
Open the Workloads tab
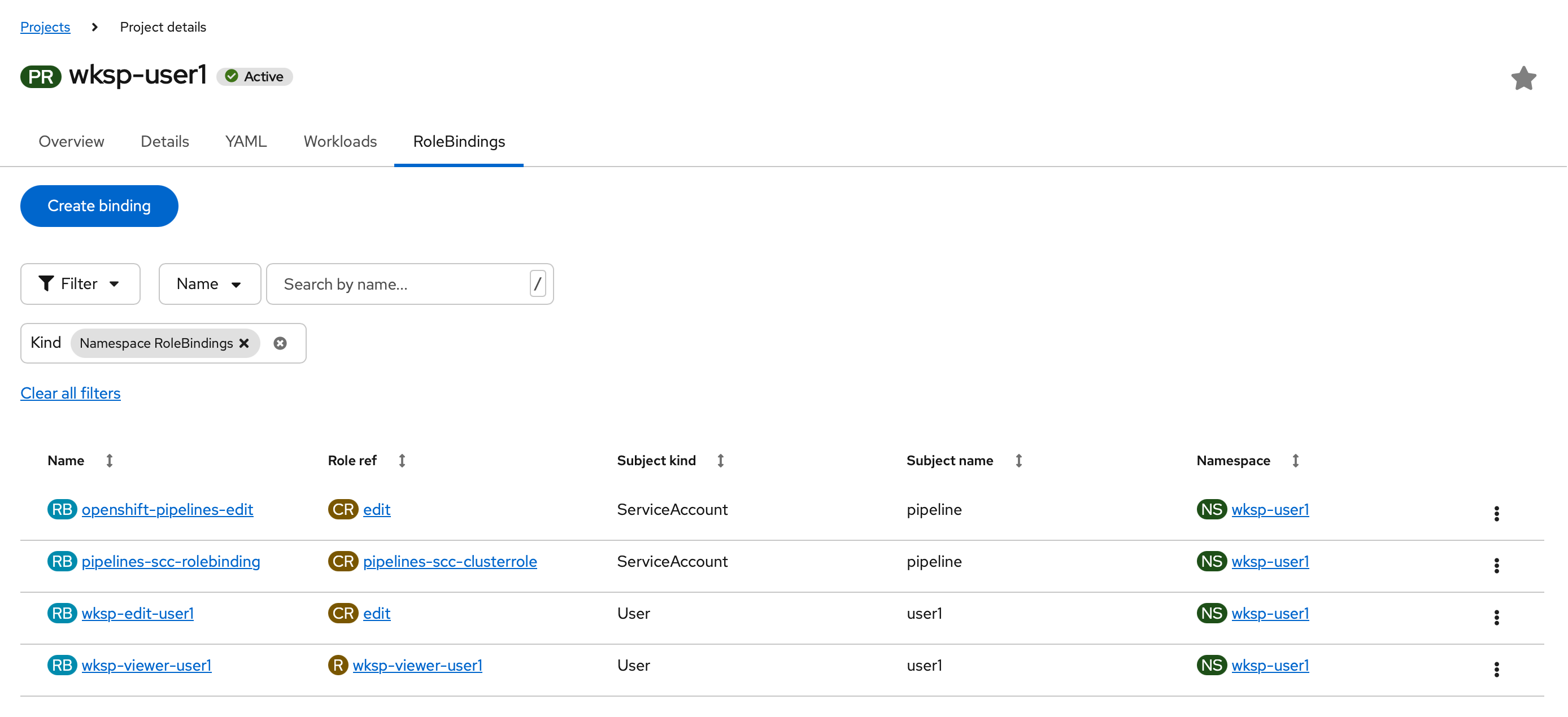339,141
